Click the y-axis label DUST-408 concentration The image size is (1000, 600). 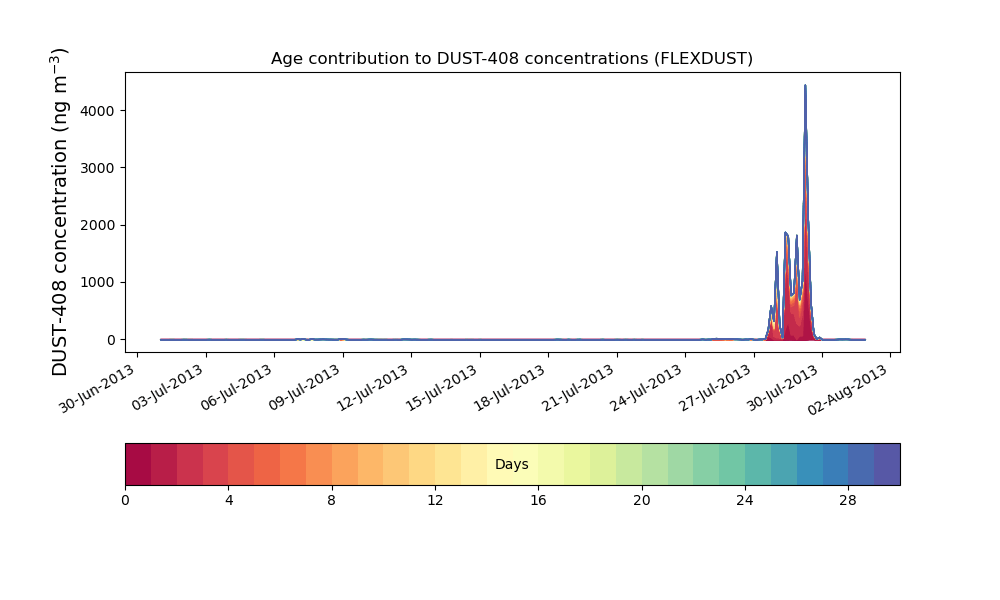[59, 212]
